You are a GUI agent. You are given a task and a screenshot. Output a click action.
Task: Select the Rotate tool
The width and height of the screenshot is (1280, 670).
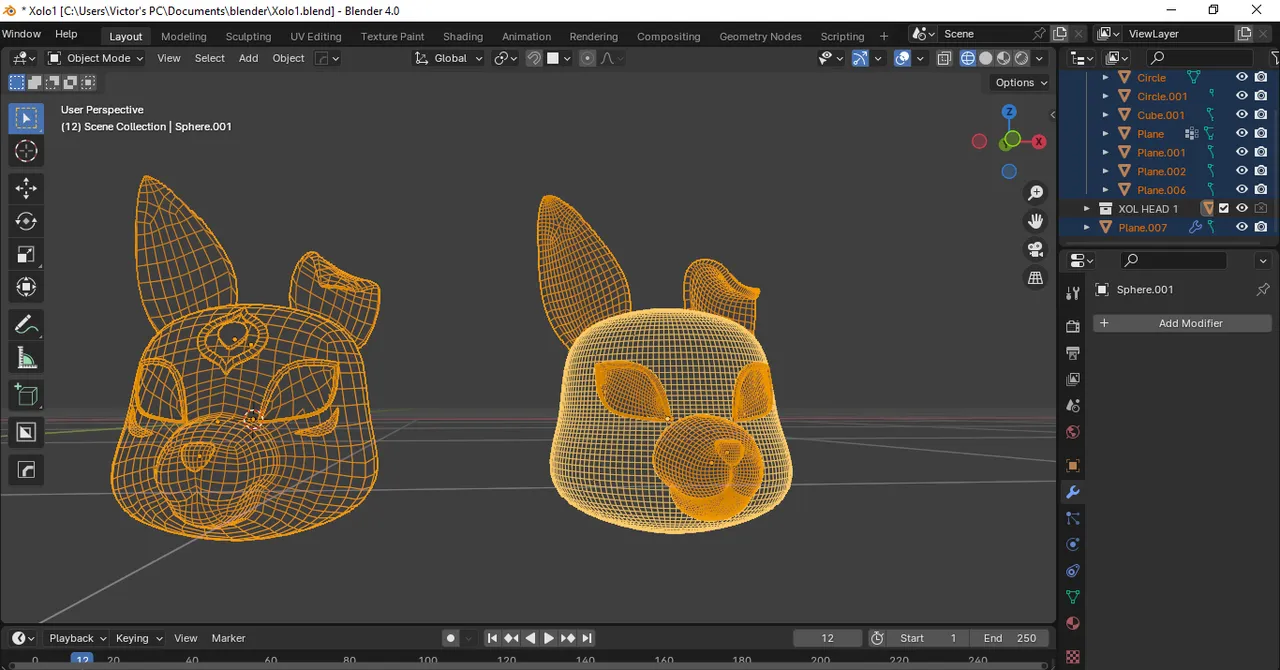coord(26,221)
